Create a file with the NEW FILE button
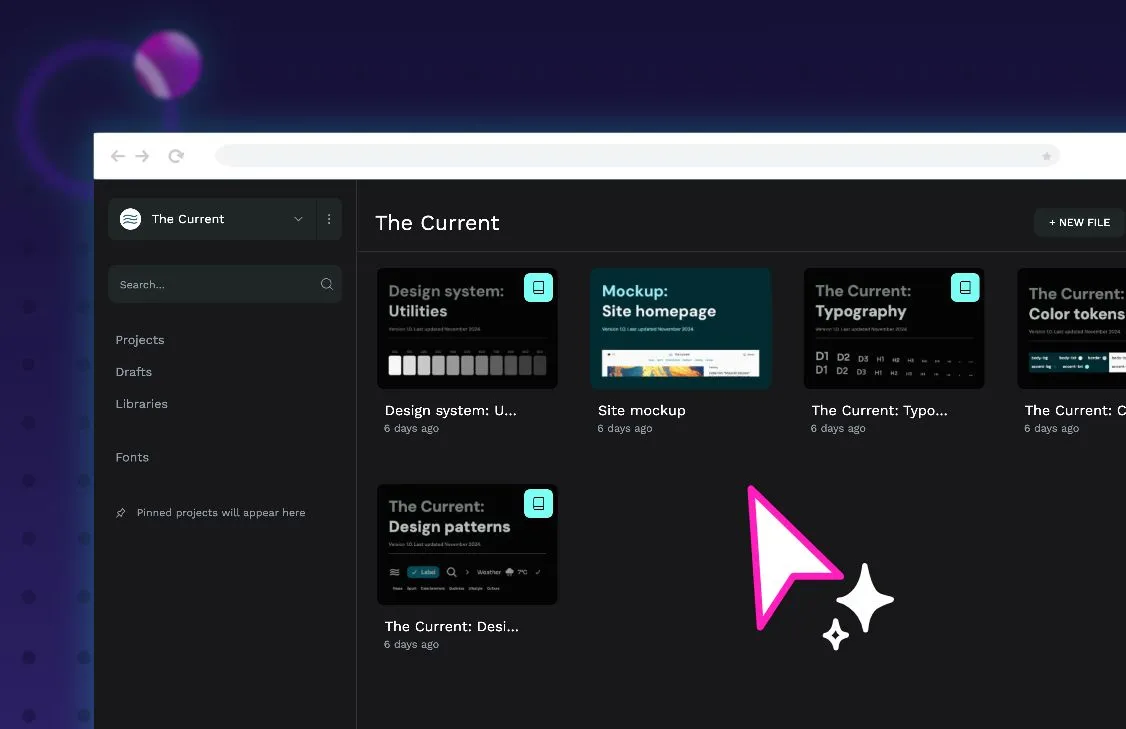This screenshot has width=1126, height=729. [x=1079, y=222]
